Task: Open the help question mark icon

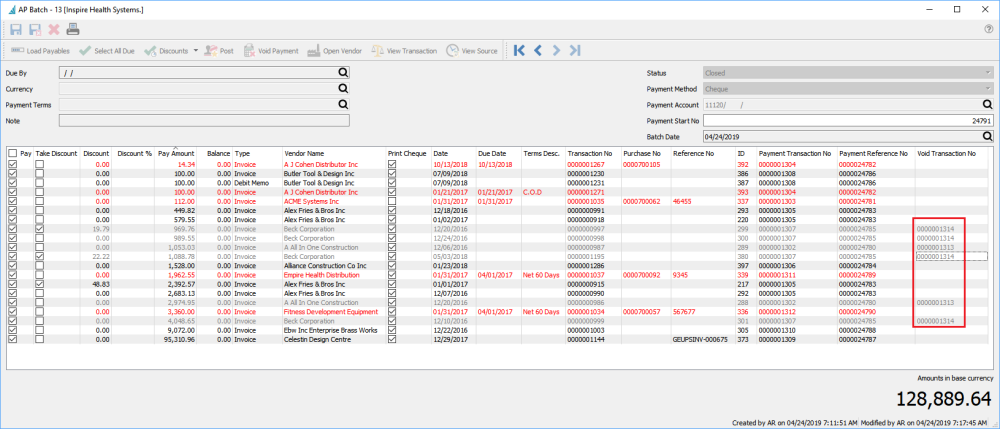Action: pyautogui.click(x=988, y=29)
